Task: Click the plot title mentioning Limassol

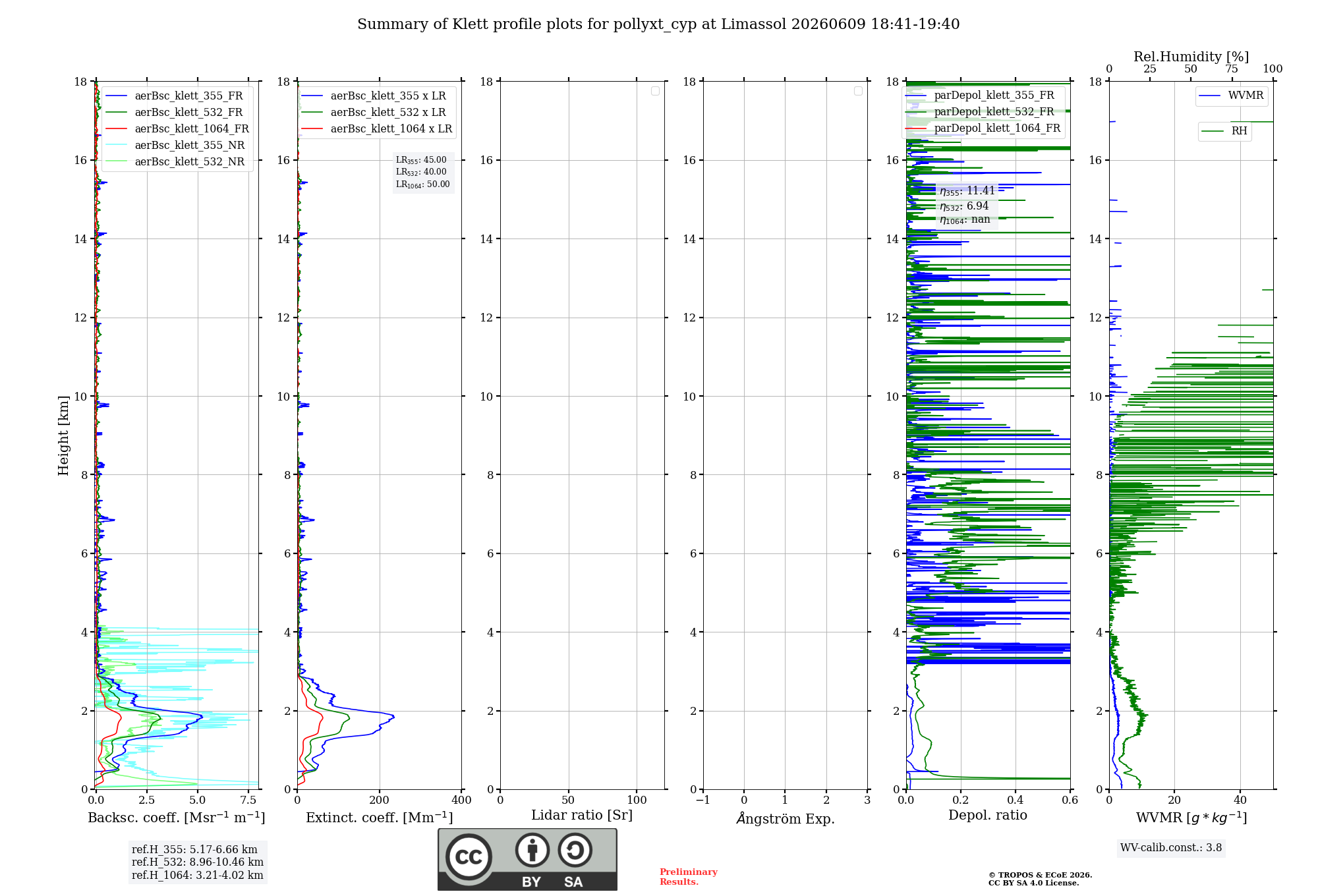Action: coord(658,24)
